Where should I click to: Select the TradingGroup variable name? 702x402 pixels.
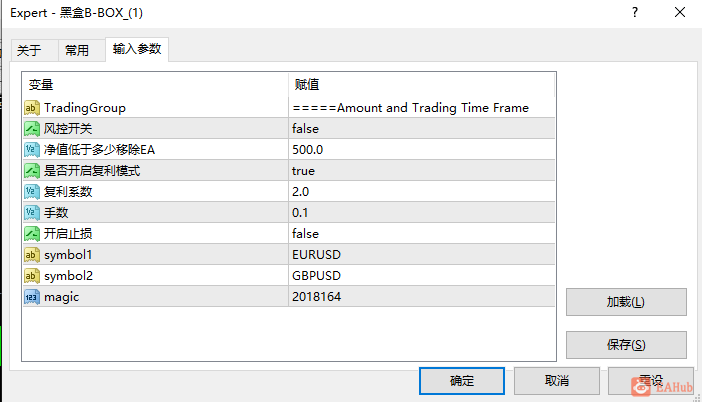[x=85, y=108]
